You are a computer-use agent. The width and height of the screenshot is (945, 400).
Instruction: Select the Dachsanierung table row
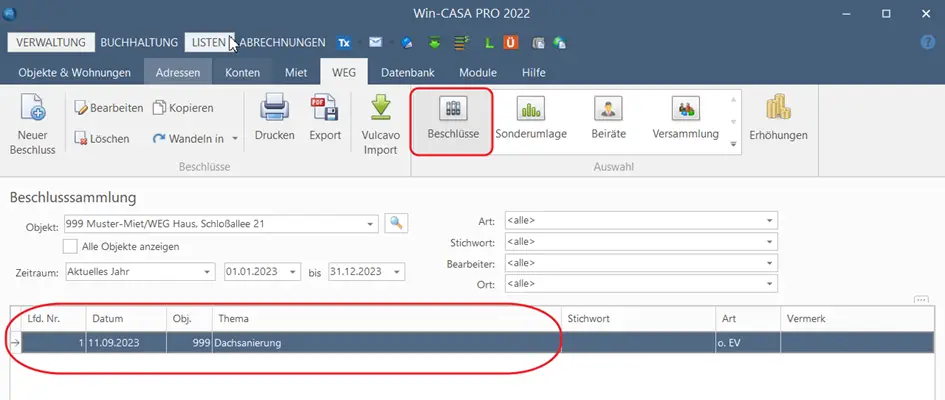(480, 343)
